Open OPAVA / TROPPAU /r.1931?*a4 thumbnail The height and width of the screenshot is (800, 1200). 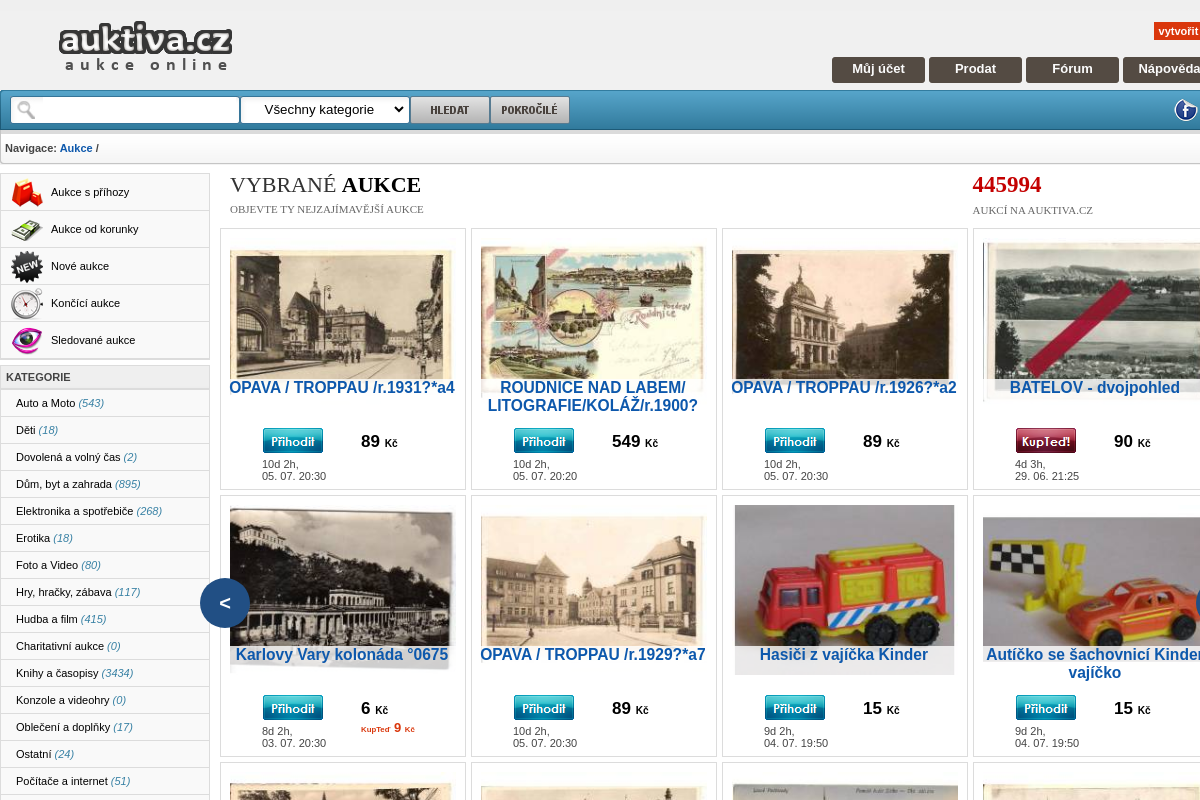tap(341, 314)
